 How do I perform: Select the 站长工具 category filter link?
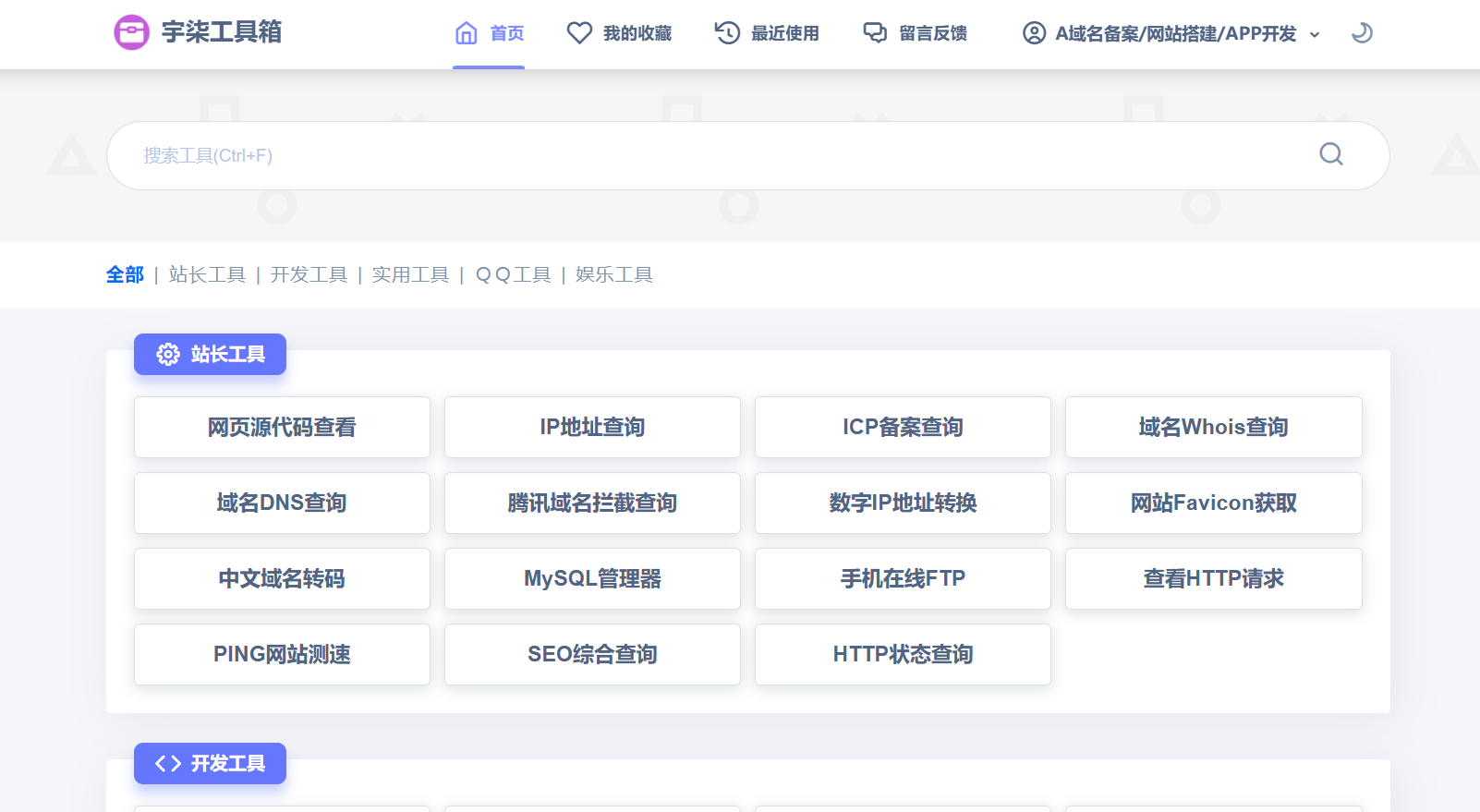[x=207, y=274]
